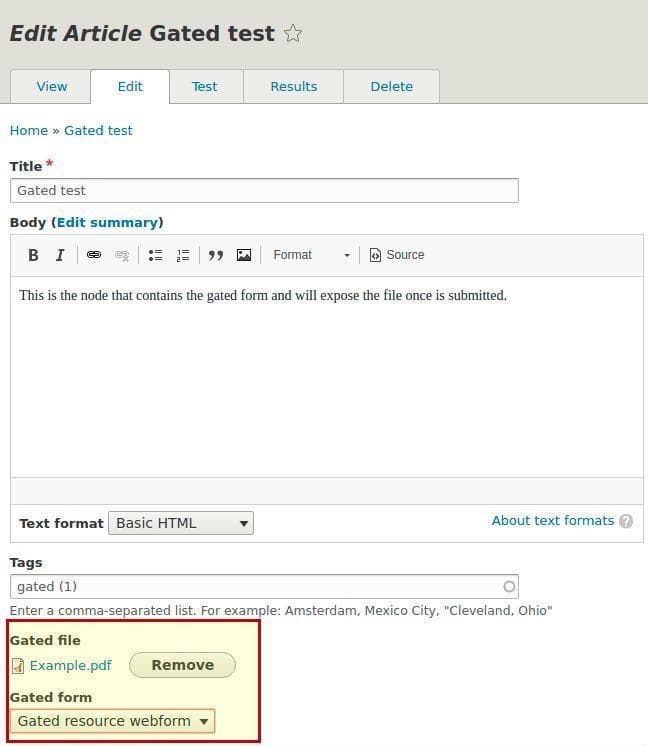Follow the Gated test breadcrumb link
Image resolution: width=648 pixels, height=746 pixels.
[98, 130]
